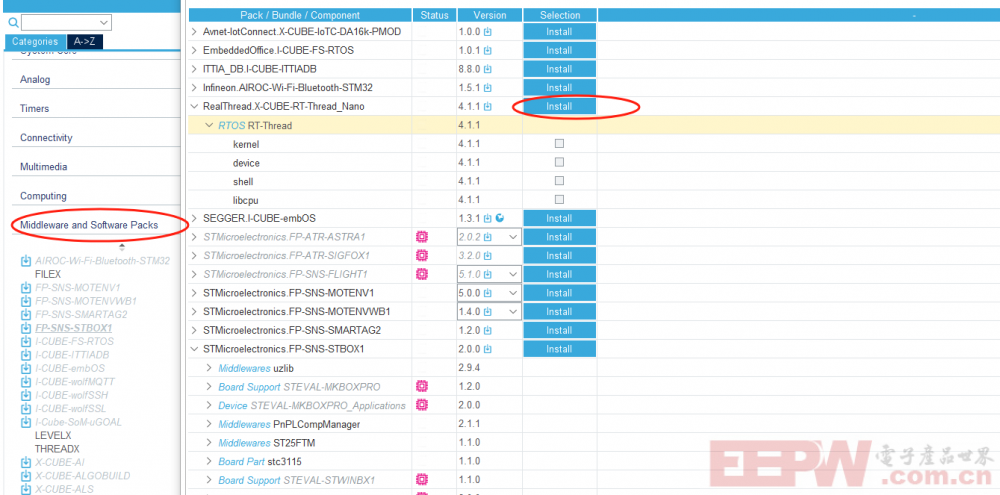Collapse the STMicroelectronics.FP-SNS-STBOX1 pack
This screenshot has width=1000, height=495.
(195, 349)
